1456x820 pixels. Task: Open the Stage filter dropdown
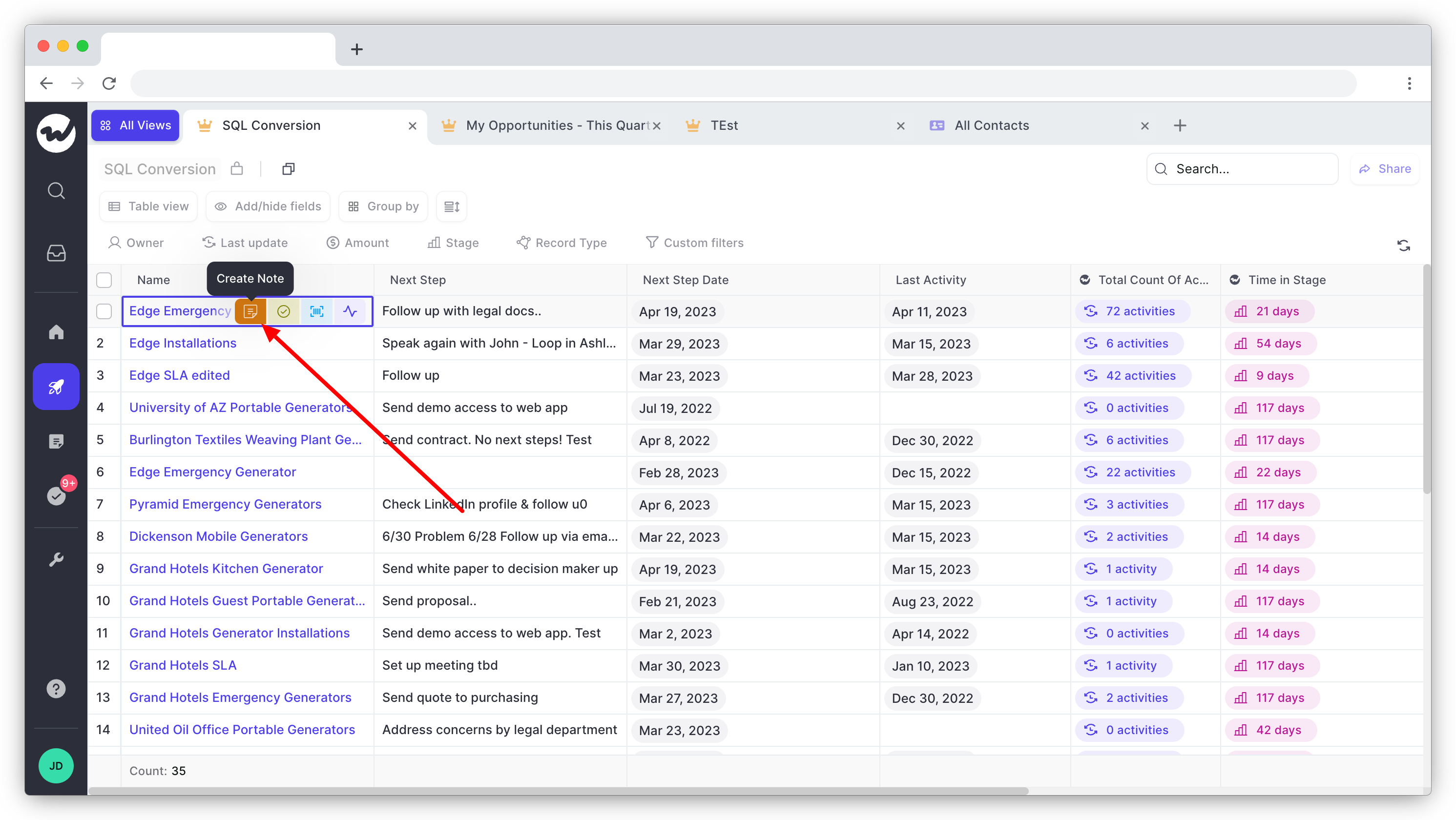coord(453,243)
